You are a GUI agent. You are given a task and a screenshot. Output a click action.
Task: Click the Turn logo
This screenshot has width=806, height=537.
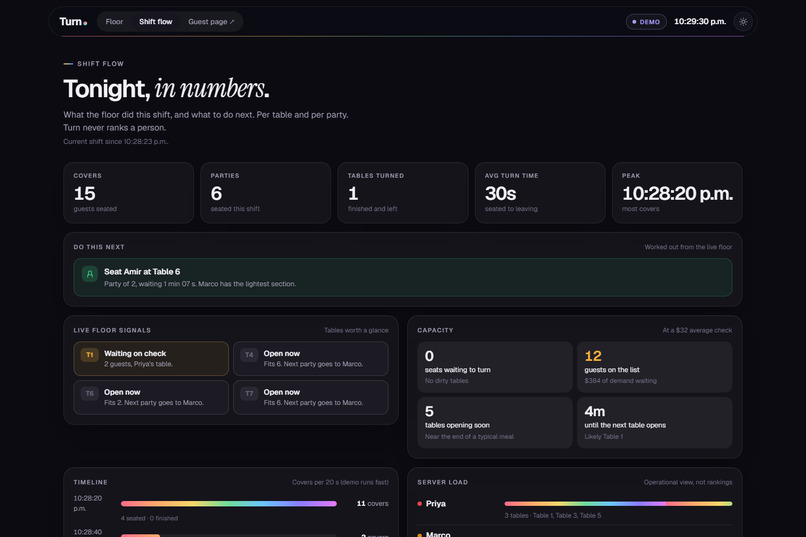[x=73, y=22]
